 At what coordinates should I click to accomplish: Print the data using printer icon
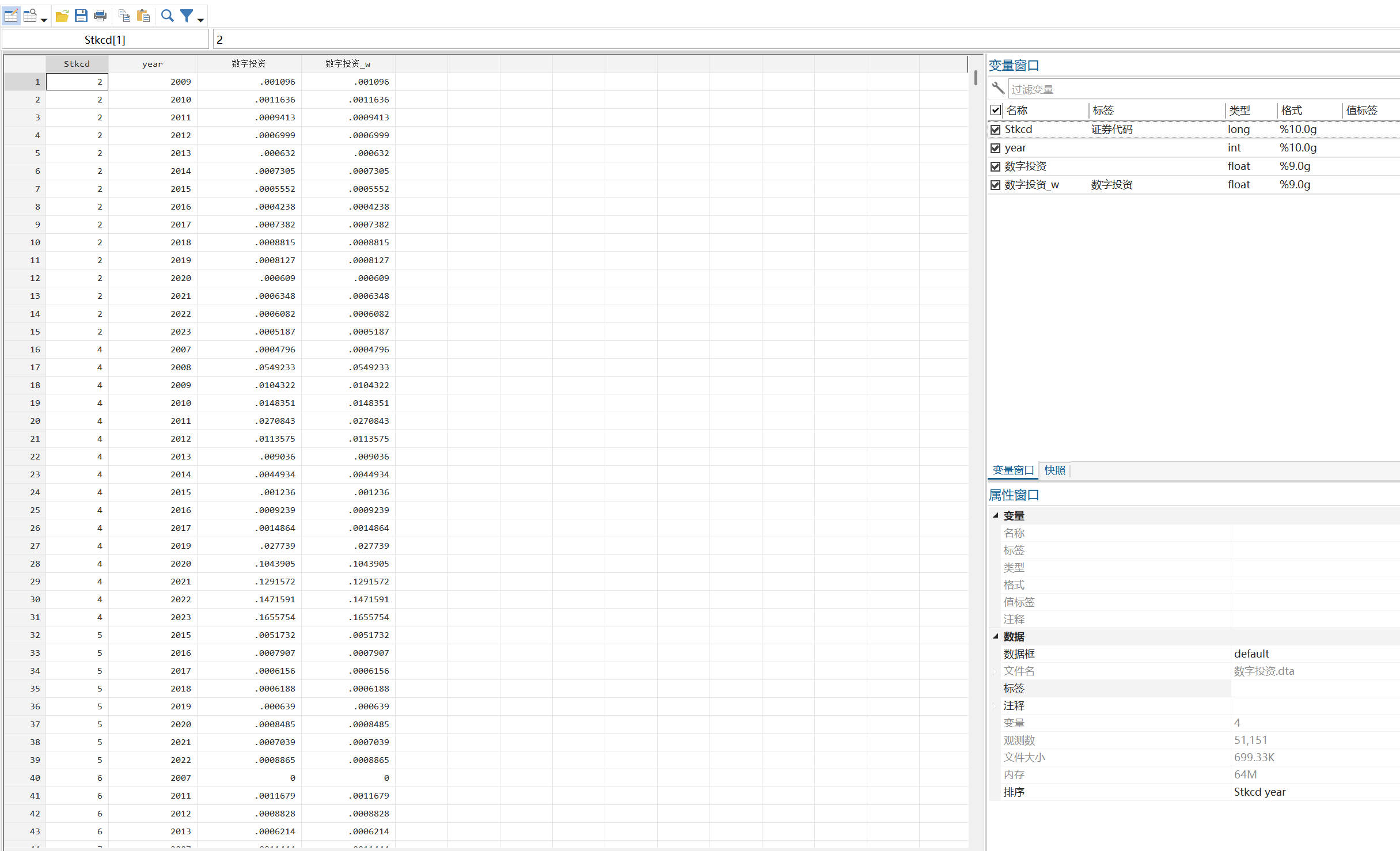point(100,16)
